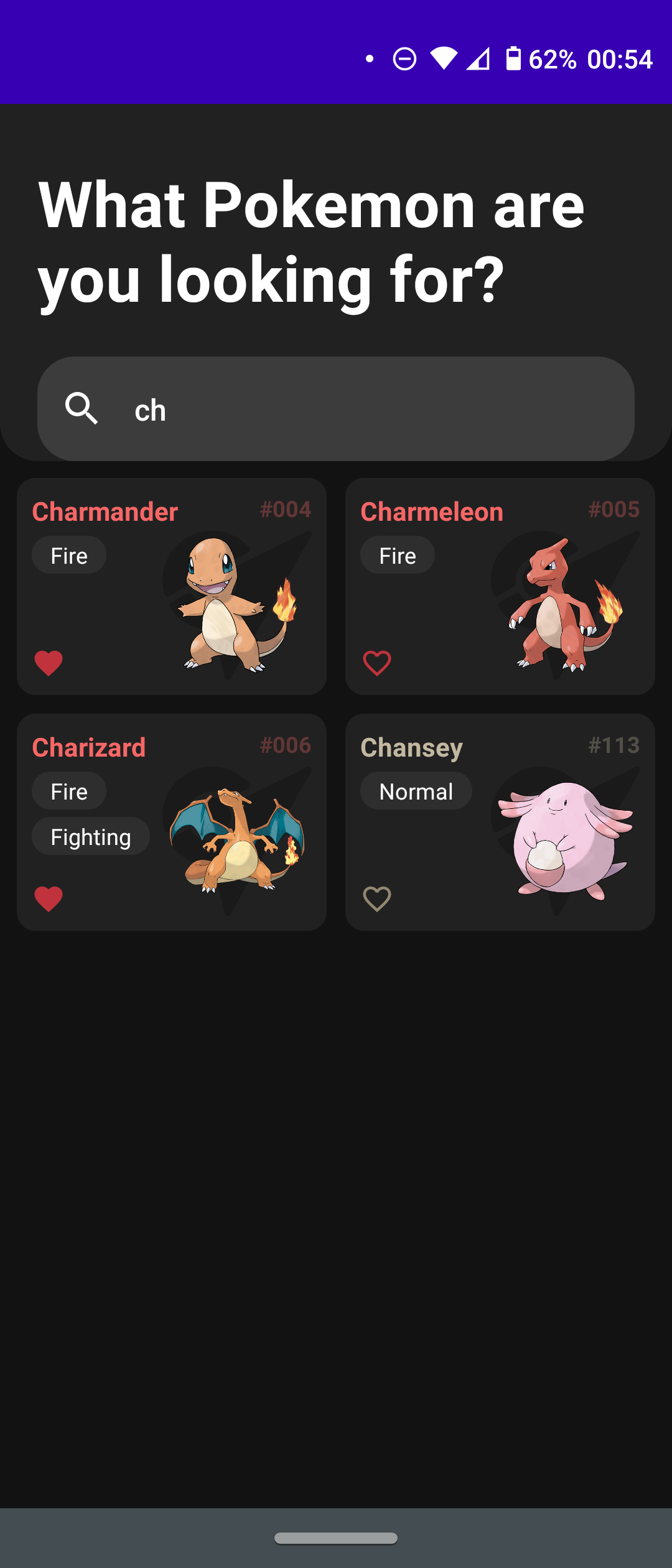Toggle Chansey's favorite heart icon
672x1568 pixels.
[x=377, y=899]
